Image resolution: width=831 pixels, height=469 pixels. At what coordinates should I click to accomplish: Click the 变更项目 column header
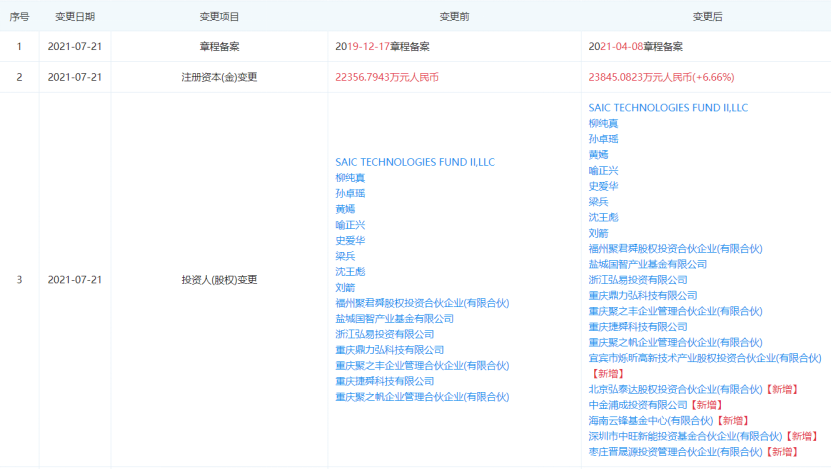pos(219,17)
